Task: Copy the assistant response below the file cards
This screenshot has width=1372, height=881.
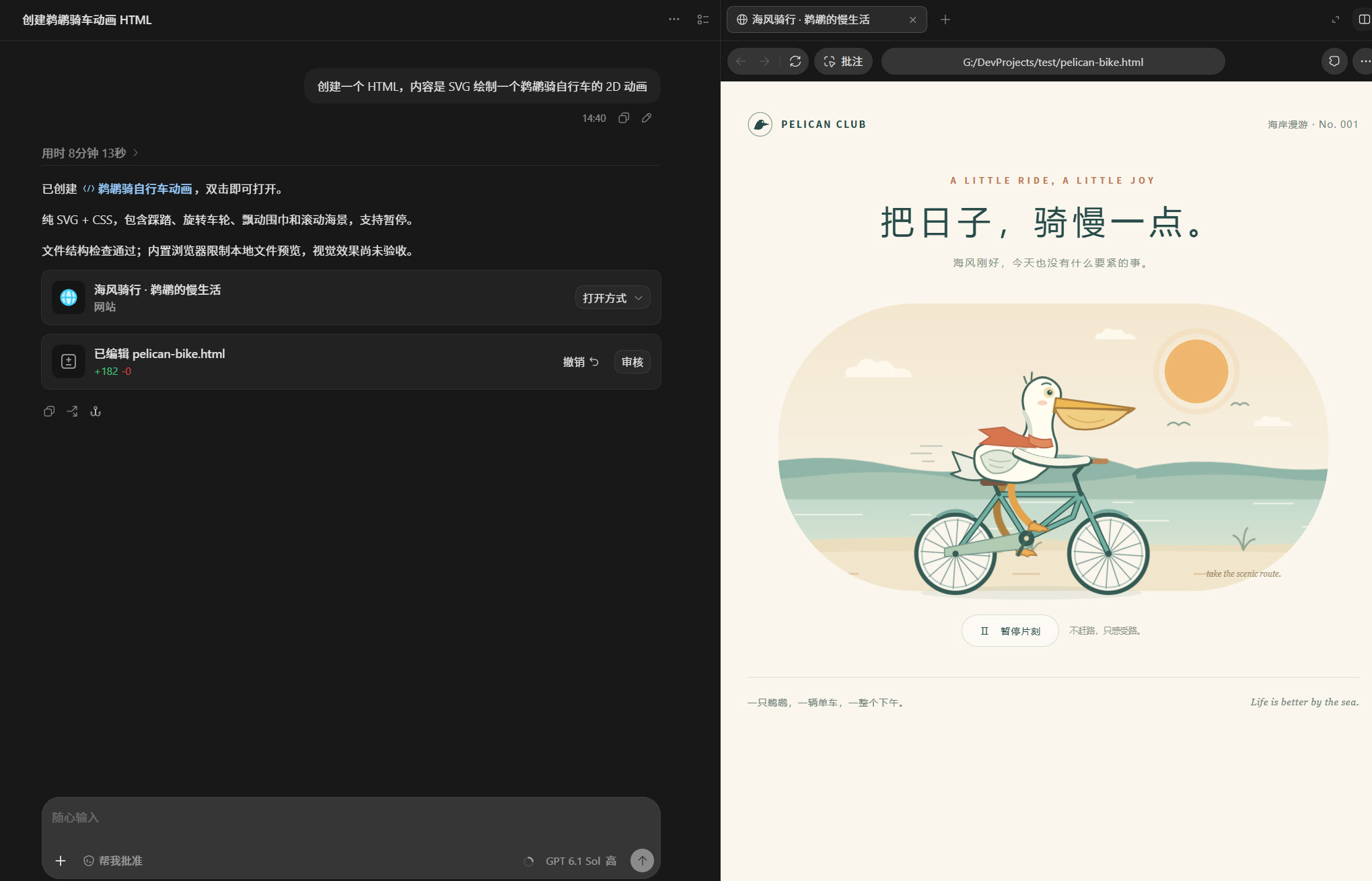Action: pos(49,411)
